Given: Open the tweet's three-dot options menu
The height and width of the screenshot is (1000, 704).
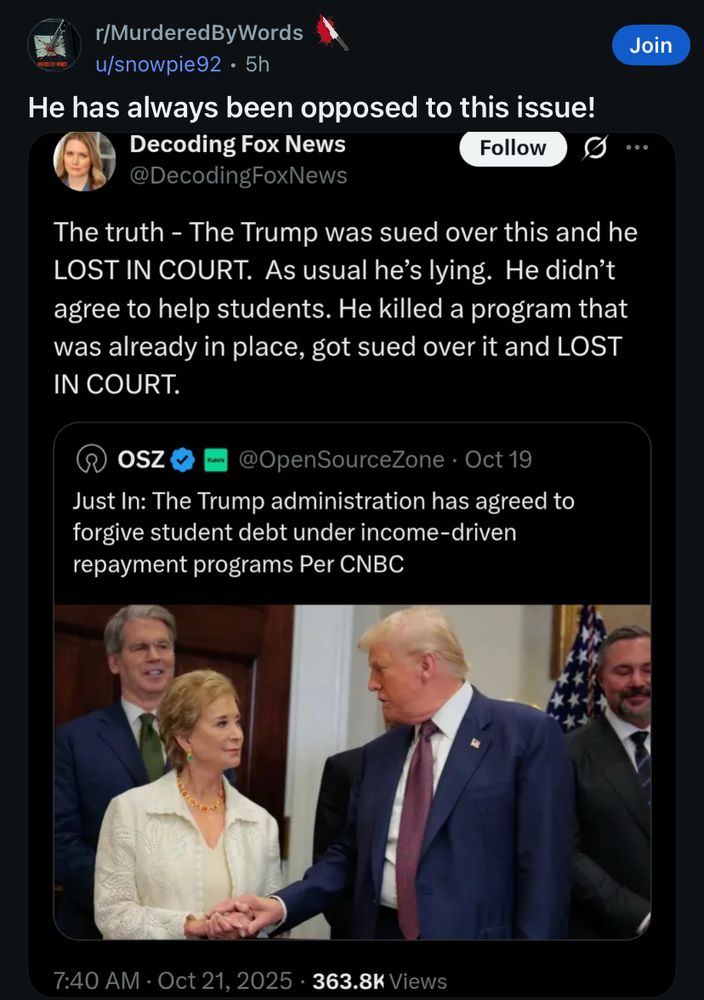Looking at the screenshot, I should pos(637,148).
